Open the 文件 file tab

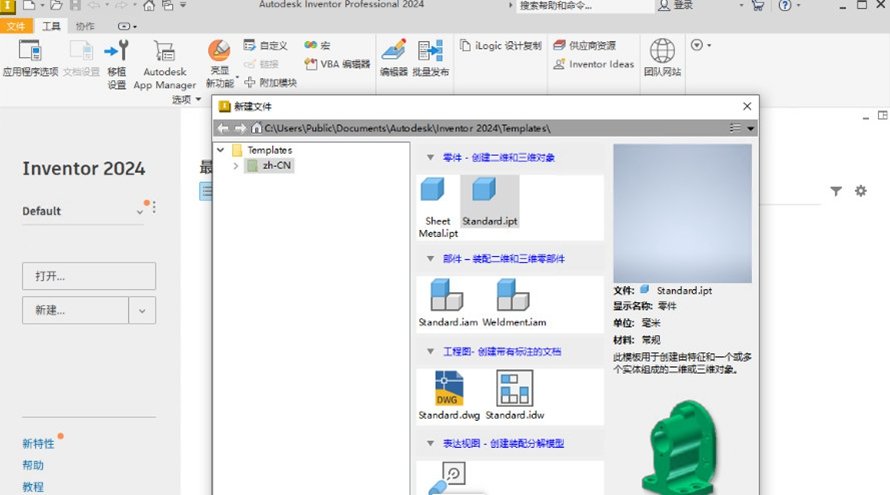pos(16,26)
